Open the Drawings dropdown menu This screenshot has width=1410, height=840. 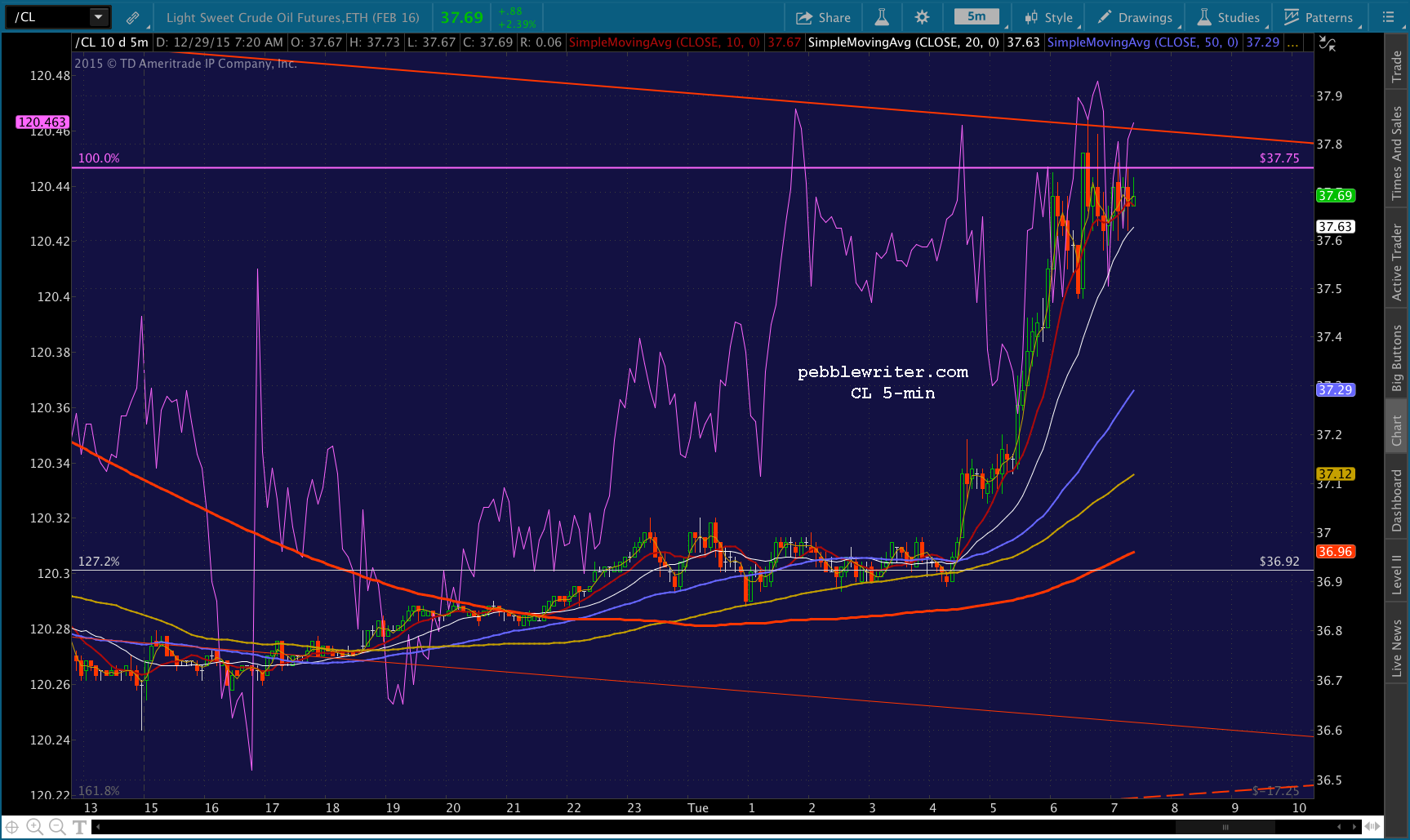click(x=1136, y=17)
